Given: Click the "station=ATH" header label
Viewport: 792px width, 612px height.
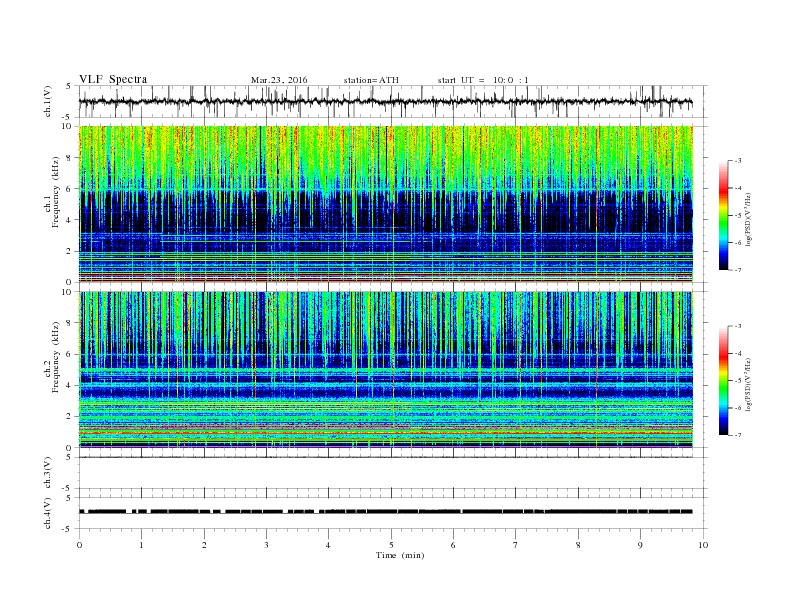Looking at the screenshot, I should click(371, 80).
